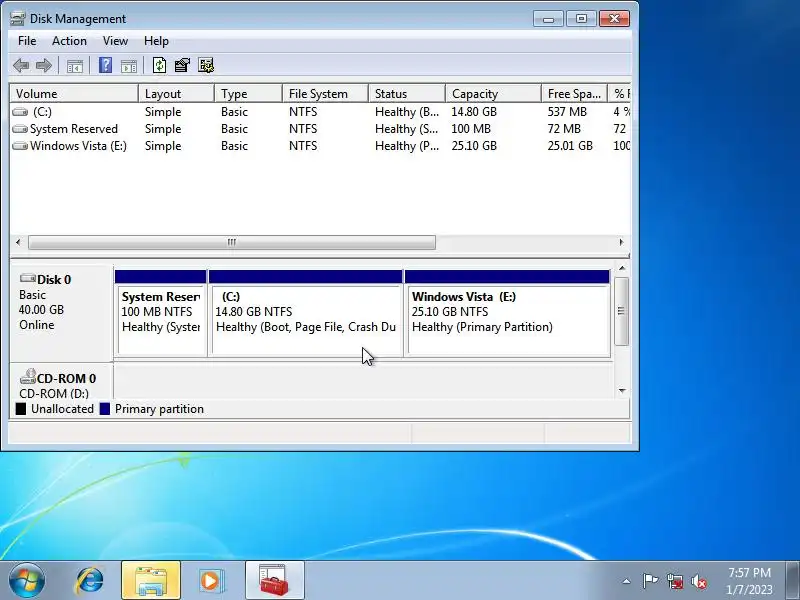Click the Disk Management title bar icon
Screen dimensions: 800x600
tap(17, 19)
